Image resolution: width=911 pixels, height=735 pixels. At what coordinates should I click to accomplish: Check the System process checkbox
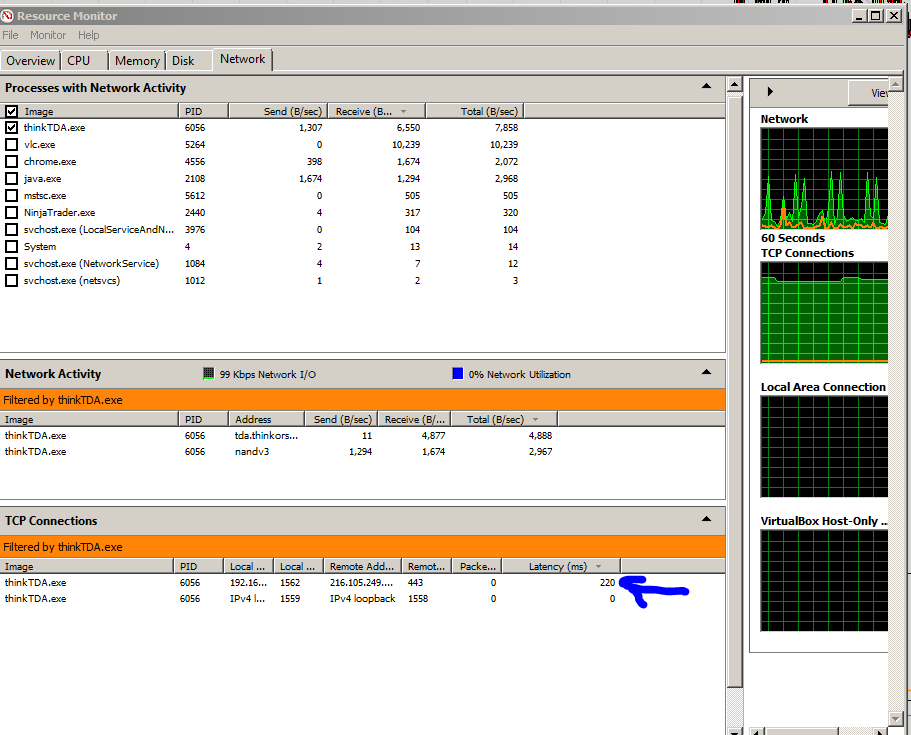(12, 246)
